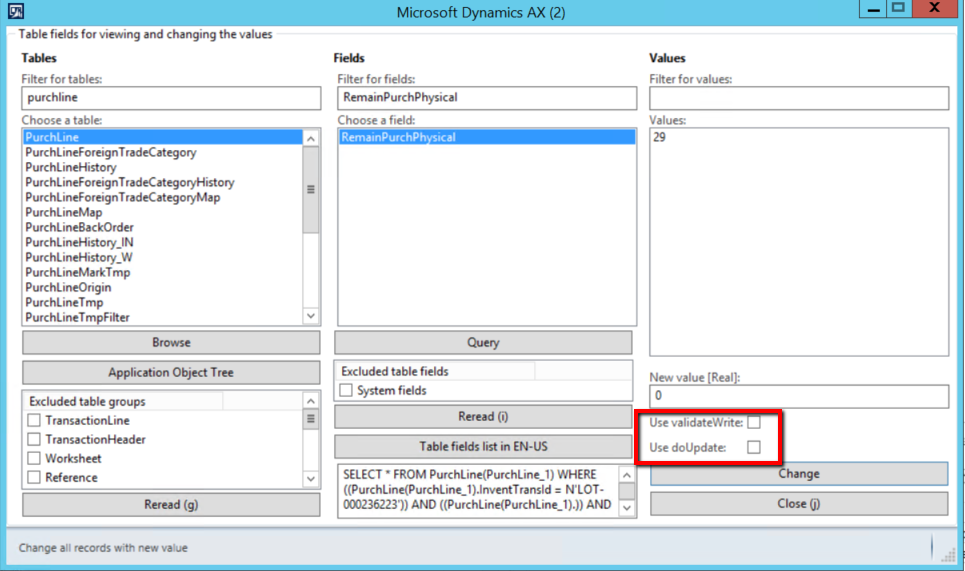Image resolution: width=965 pixels, height=571 pixels.
Task: Click the Dynamics AX title bar icon
Action: tap(15, 11)
